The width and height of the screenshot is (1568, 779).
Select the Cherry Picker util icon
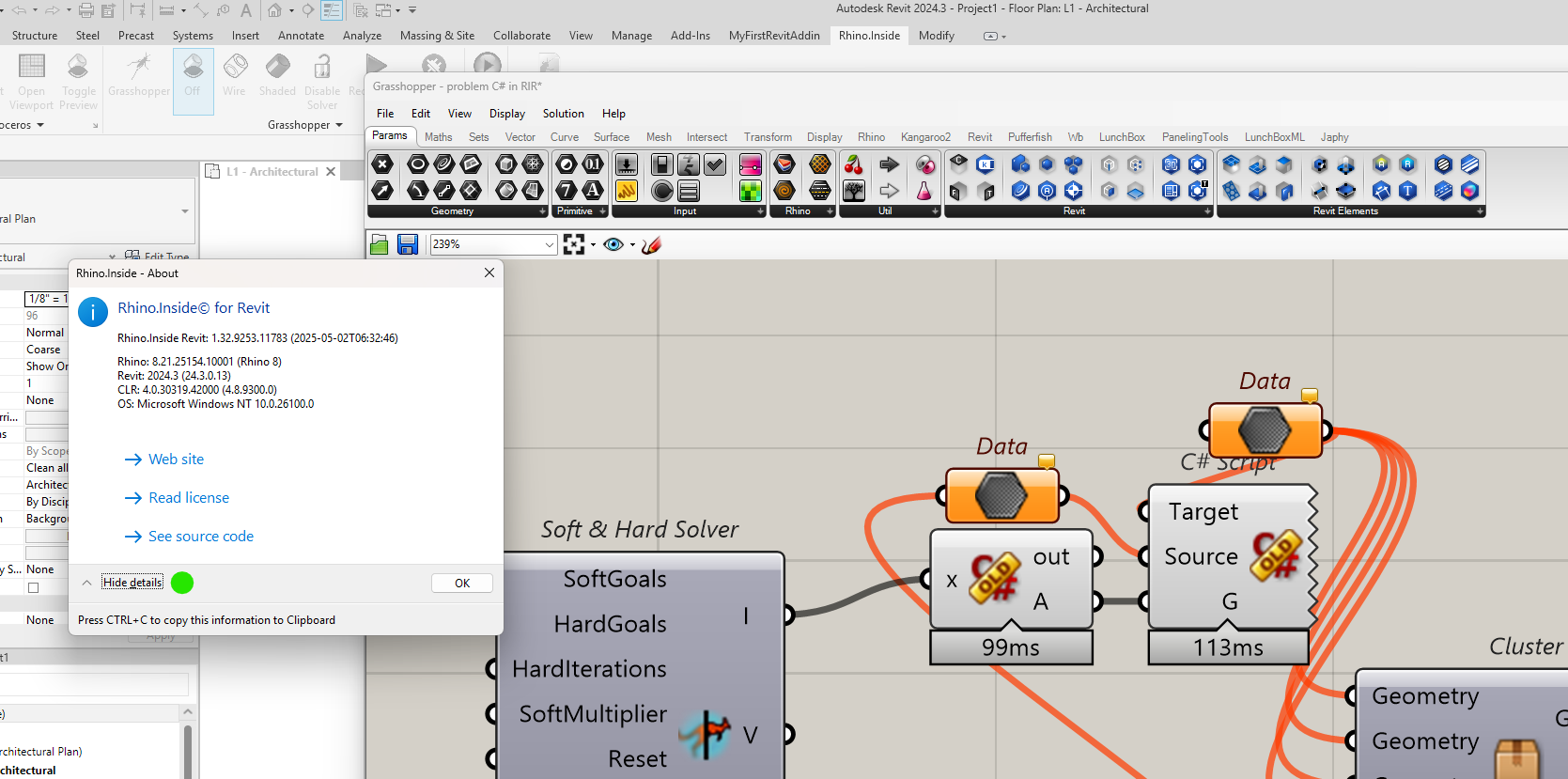pos(854,164)
